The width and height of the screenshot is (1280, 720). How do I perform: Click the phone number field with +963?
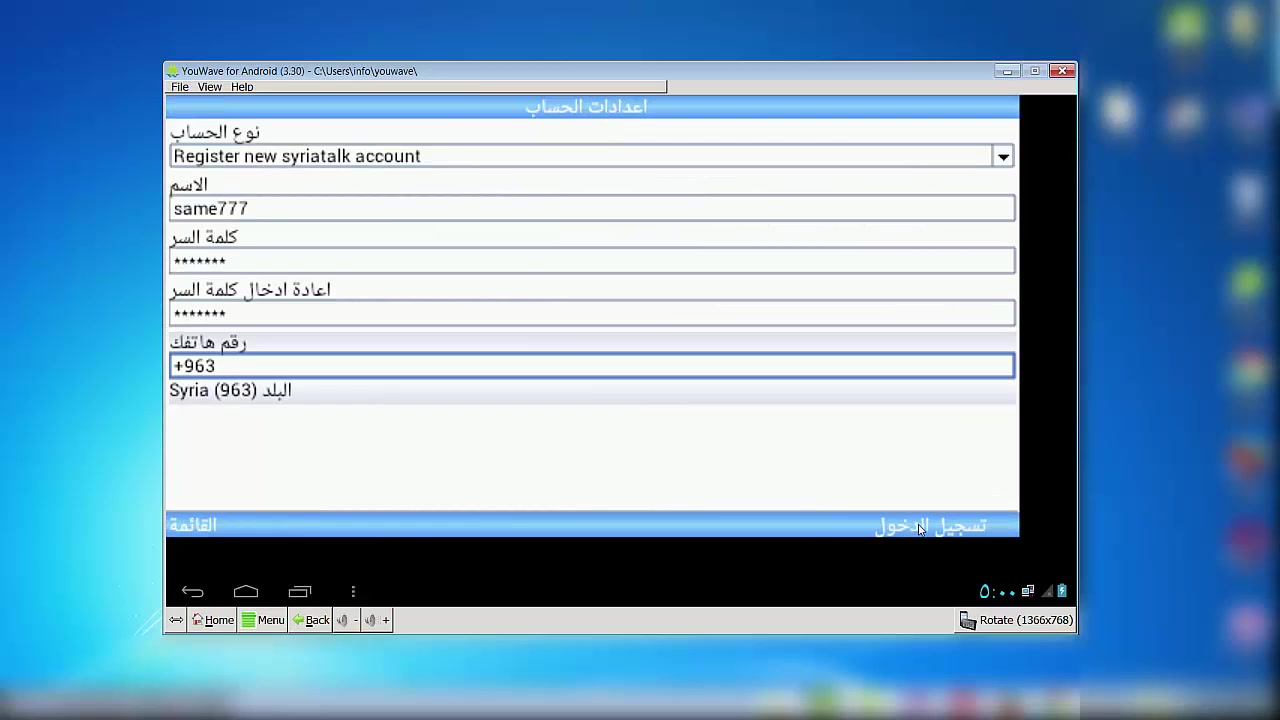tap(592, 366)
